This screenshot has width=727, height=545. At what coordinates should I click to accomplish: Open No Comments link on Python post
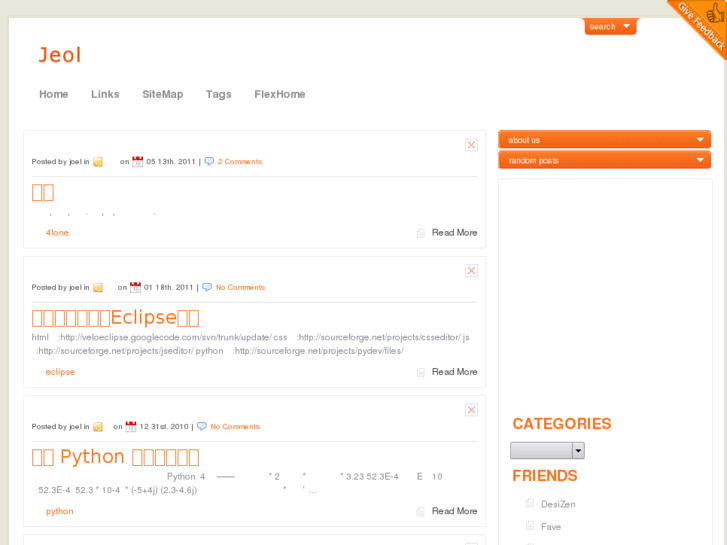235,426
